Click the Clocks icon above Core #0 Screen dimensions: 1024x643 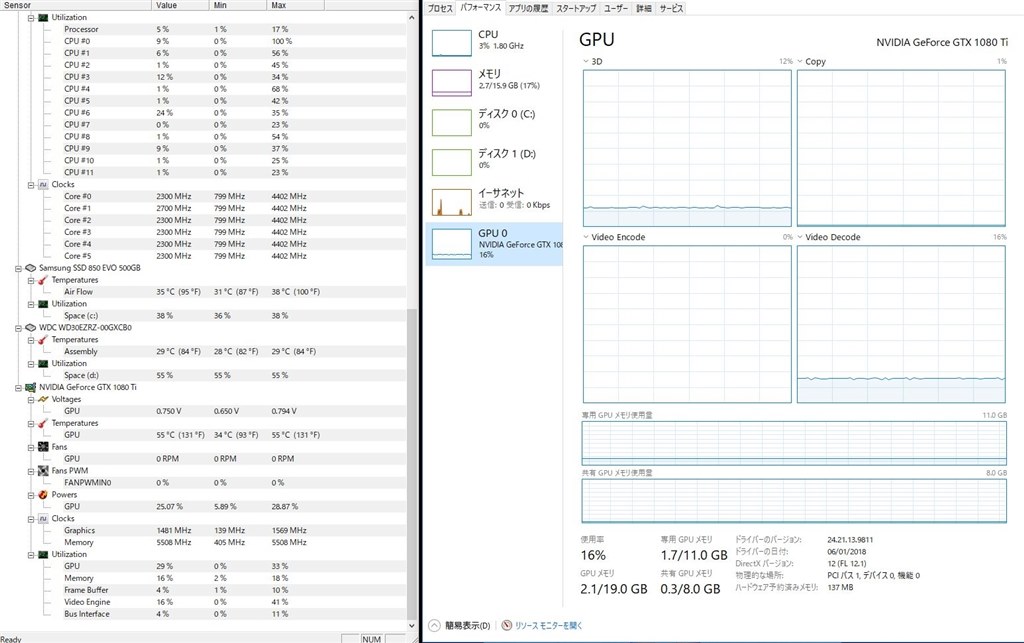pos(43,185)
